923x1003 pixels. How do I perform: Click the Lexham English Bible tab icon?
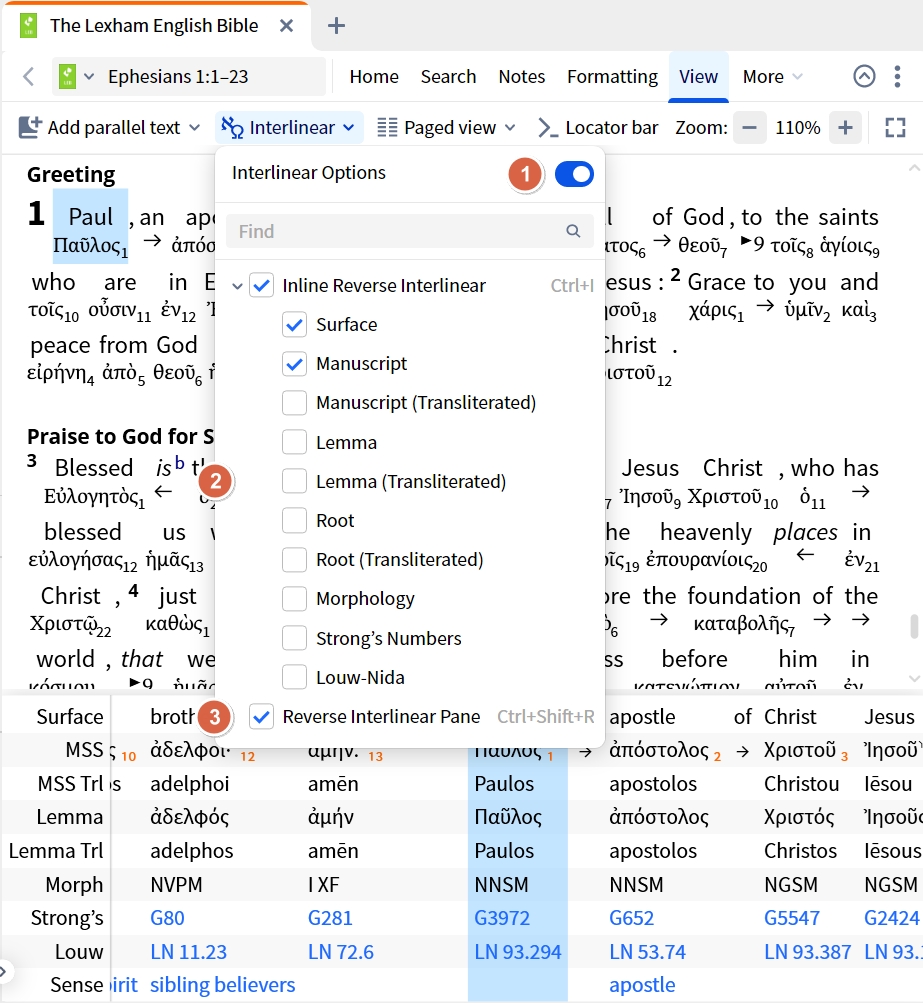point(28,26)
